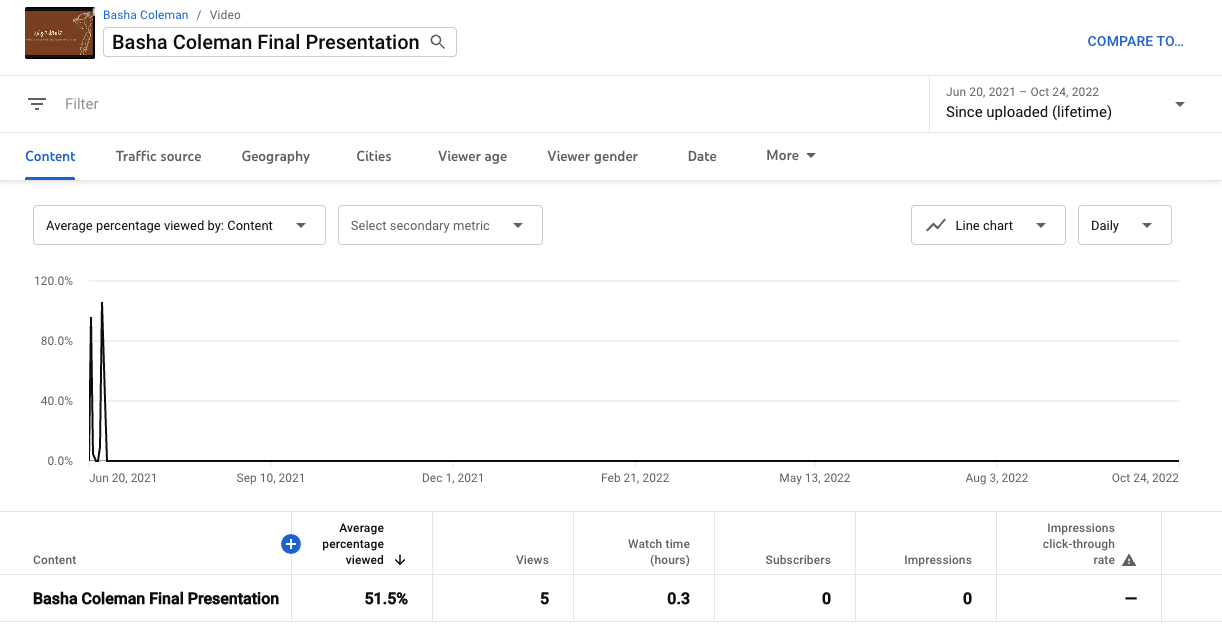1222x637 pixels.
Task: Switch to the Traffic source tab
Action: click(158, 156)
